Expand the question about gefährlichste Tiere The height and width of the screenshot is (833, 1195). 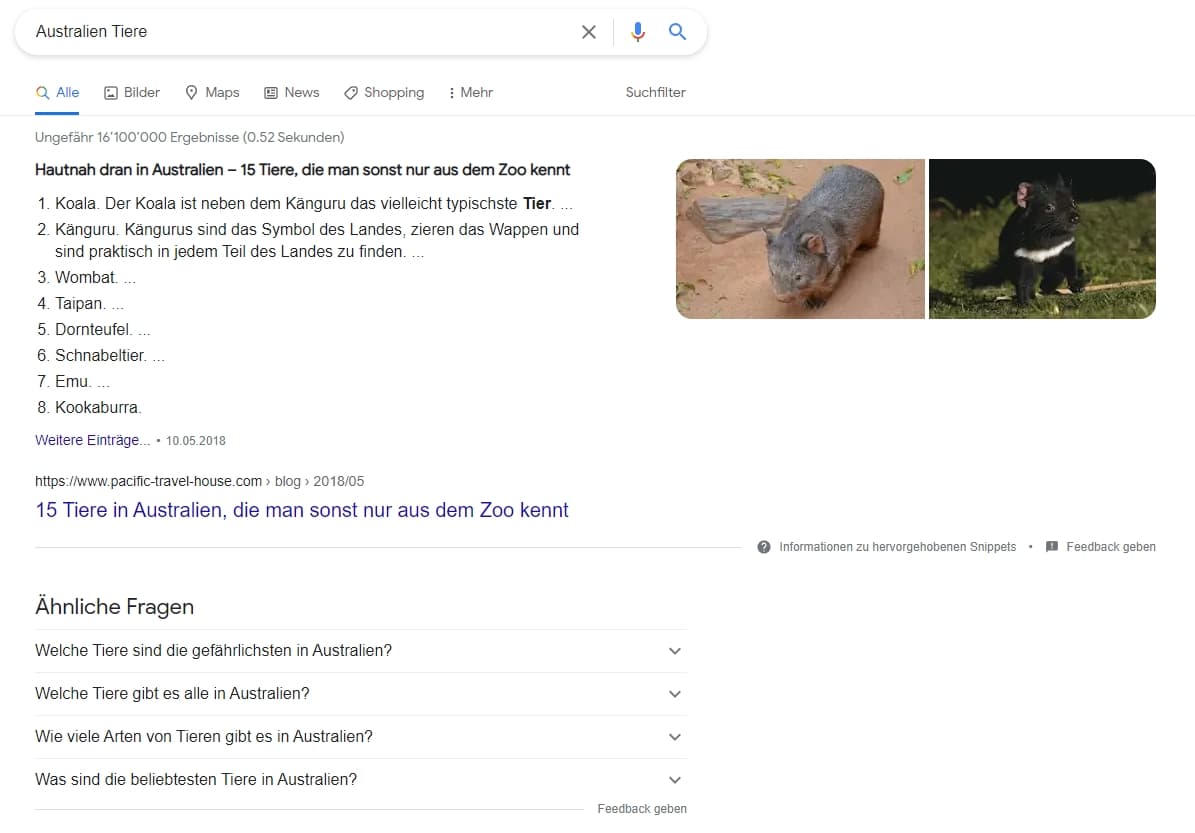[675, 650]
